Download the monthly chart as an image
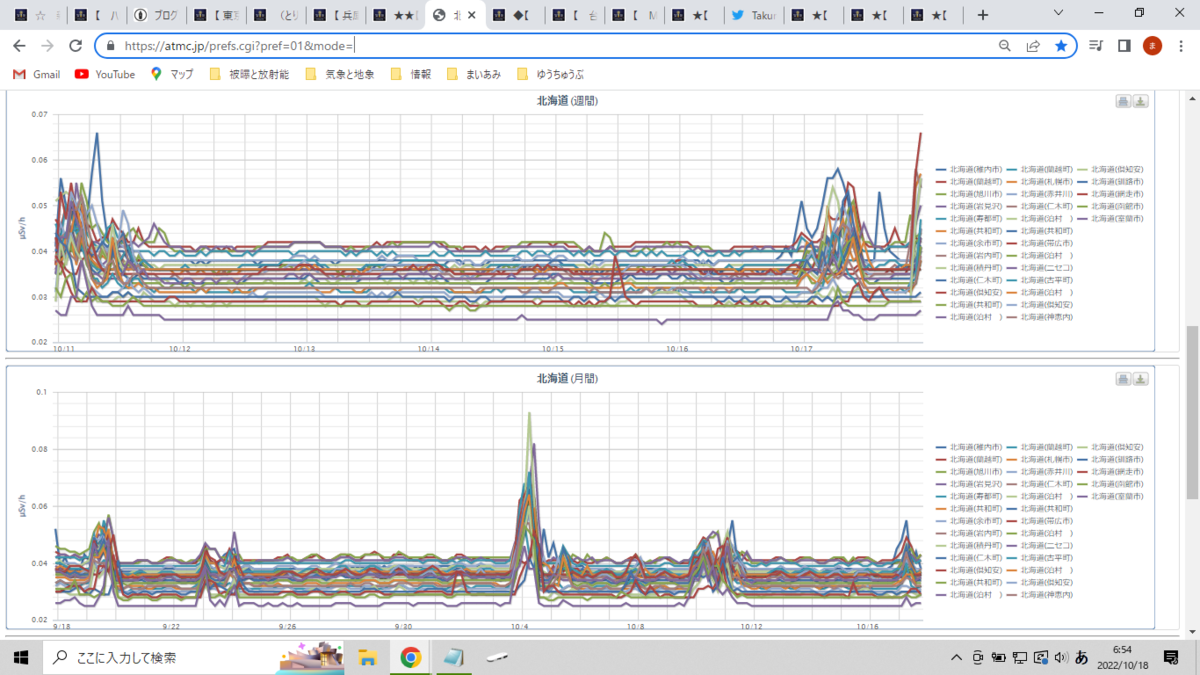Image resolution: width=1200 pixels, height=675 pixels. click(x=1140, y=378)
